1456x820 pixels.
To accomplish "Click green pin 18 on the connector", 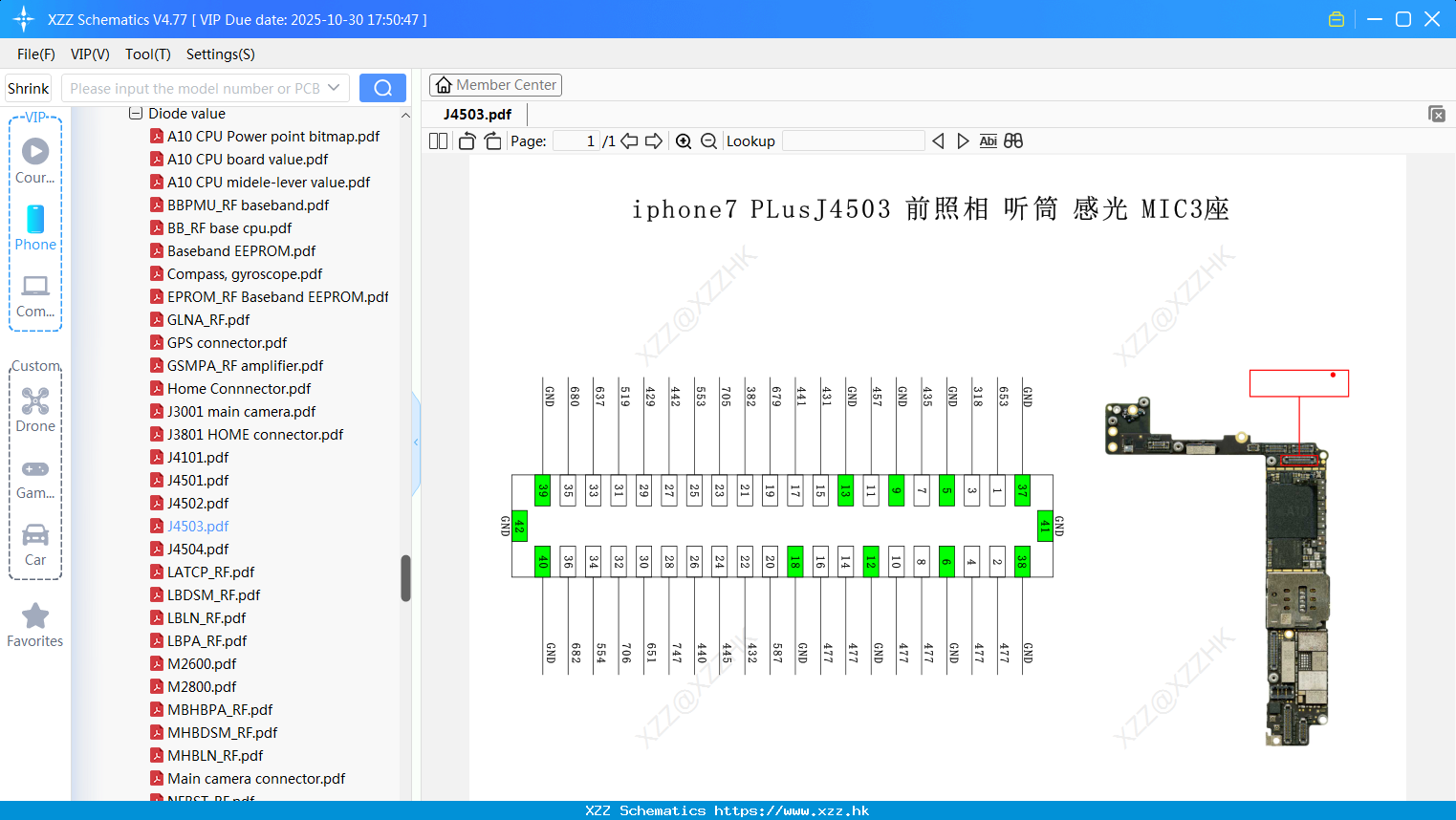I will pyautogui.click(x=795, y=562).
